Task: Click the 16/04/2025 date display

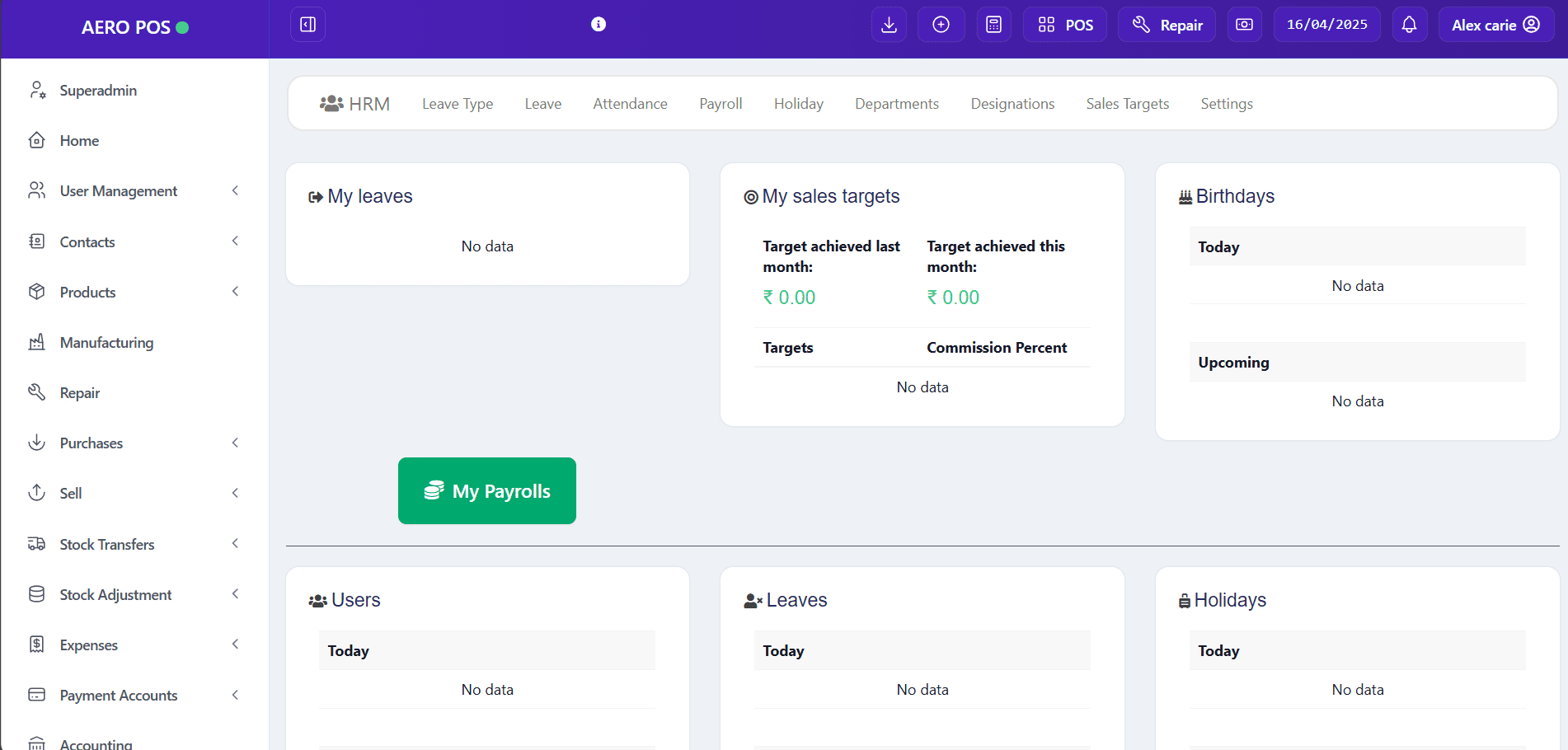Action: [1326, 25]
